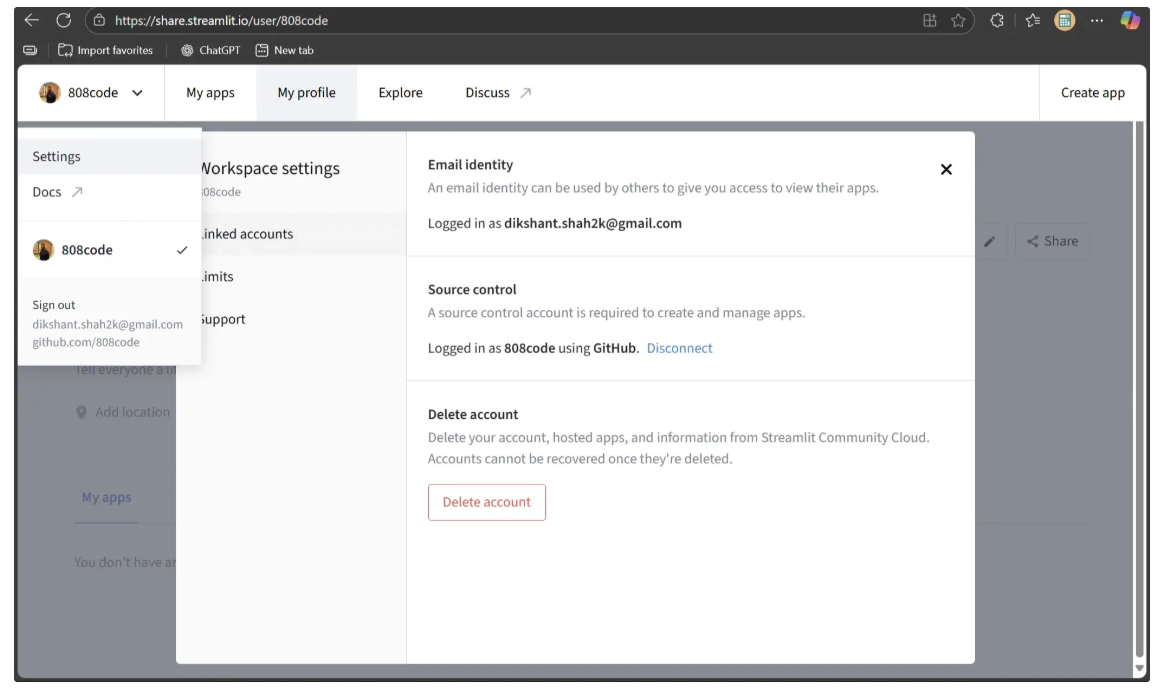The image size is (1166, 690).
Task: Open browser settings and more ellipsis
Action: click(1097, 20)
